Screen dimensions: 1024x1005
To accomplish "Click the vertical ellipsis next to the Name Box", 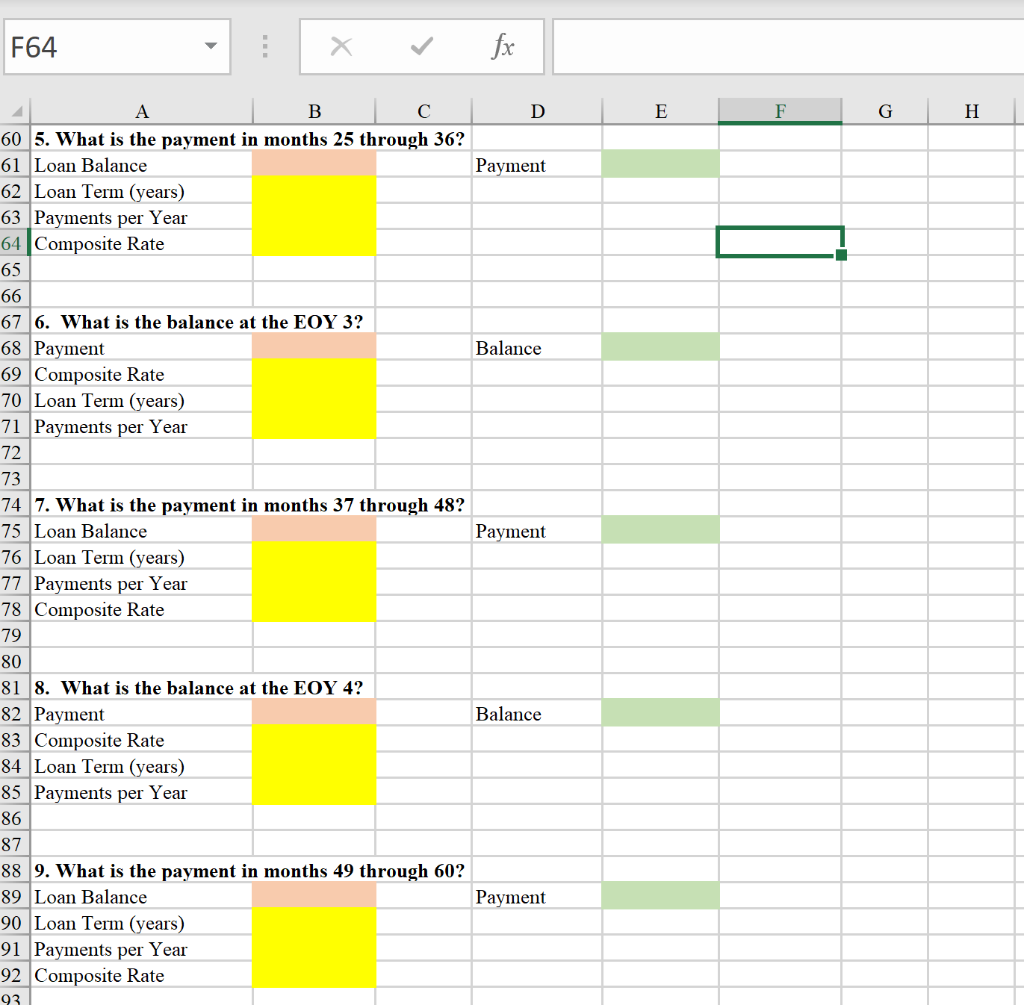I will 264,46.
